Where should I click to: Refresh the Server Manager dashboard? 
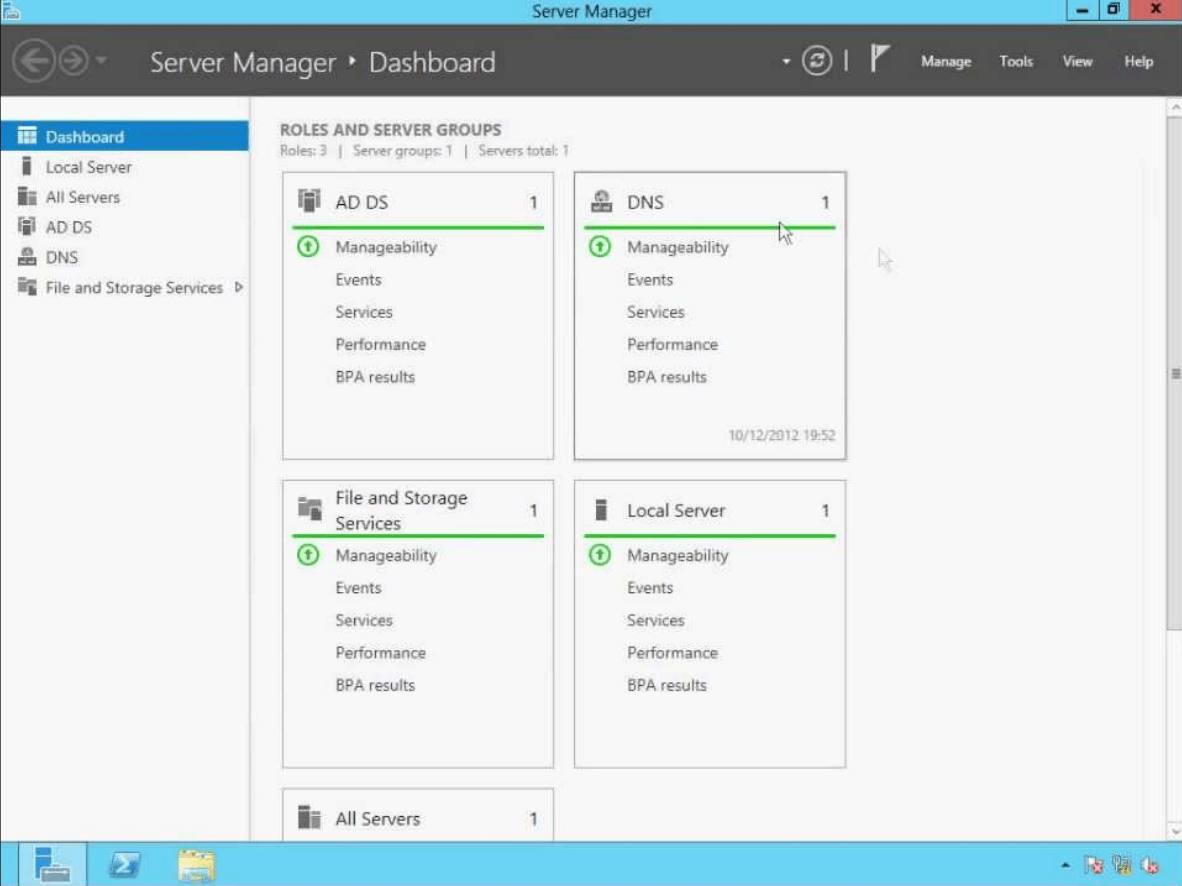pyautogui.click(x=816, y=60)
